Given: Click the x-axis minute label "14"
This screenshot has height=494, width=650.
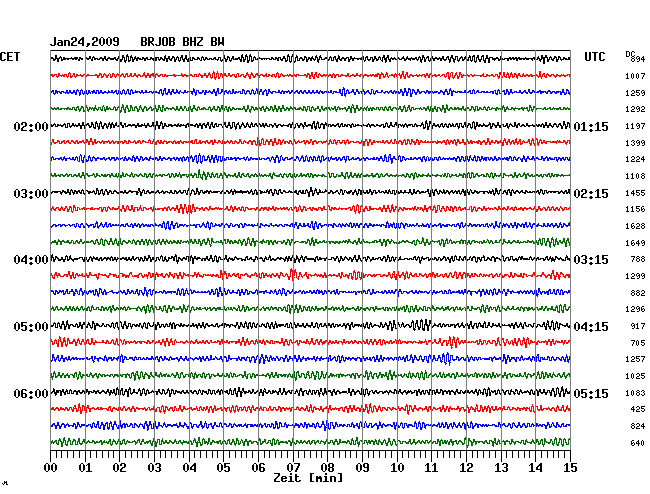Looking at the screenshot, I should pos(536,468).
